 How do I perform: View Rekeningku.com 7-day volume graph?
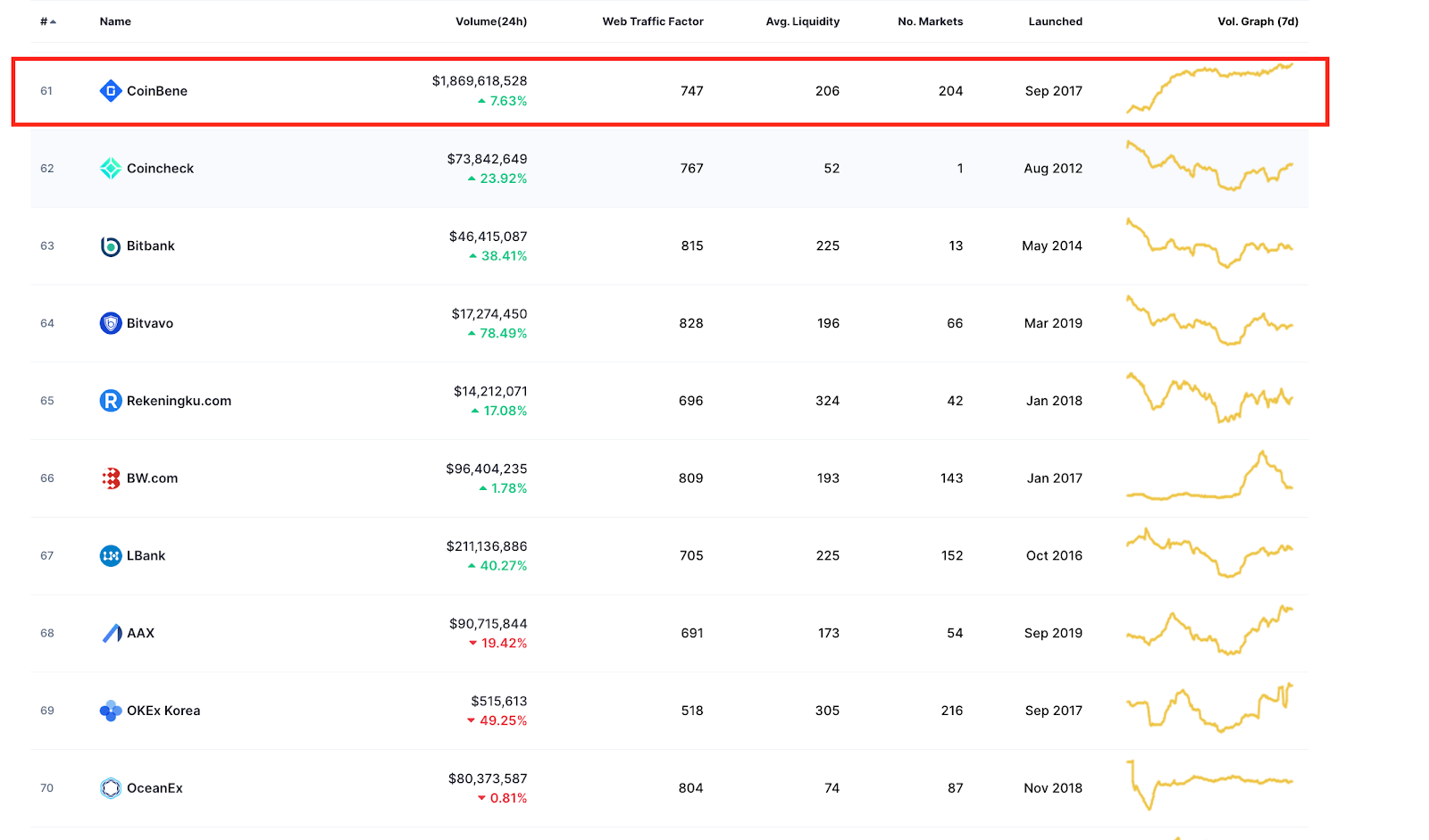[1210, 398]
